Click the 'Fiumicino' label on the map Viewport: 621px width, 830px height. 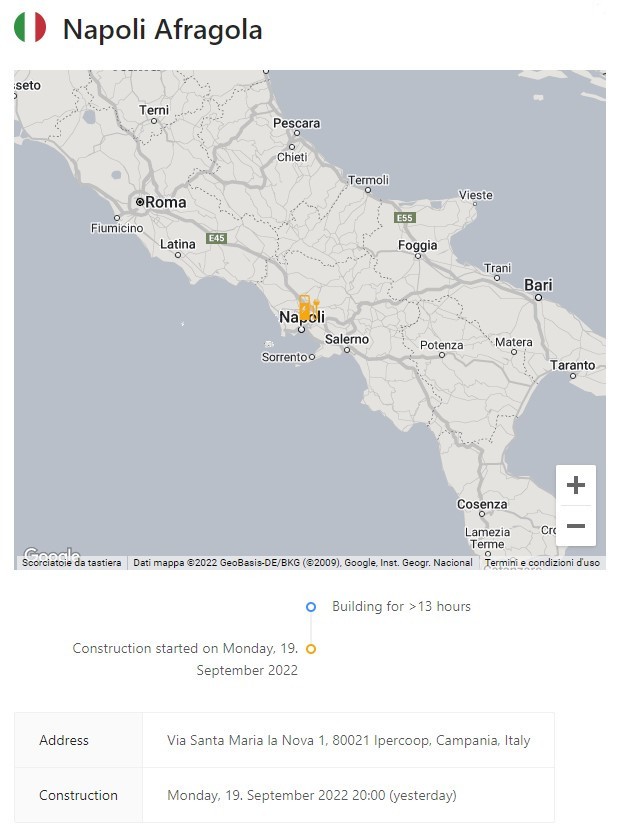pos(117,228)
